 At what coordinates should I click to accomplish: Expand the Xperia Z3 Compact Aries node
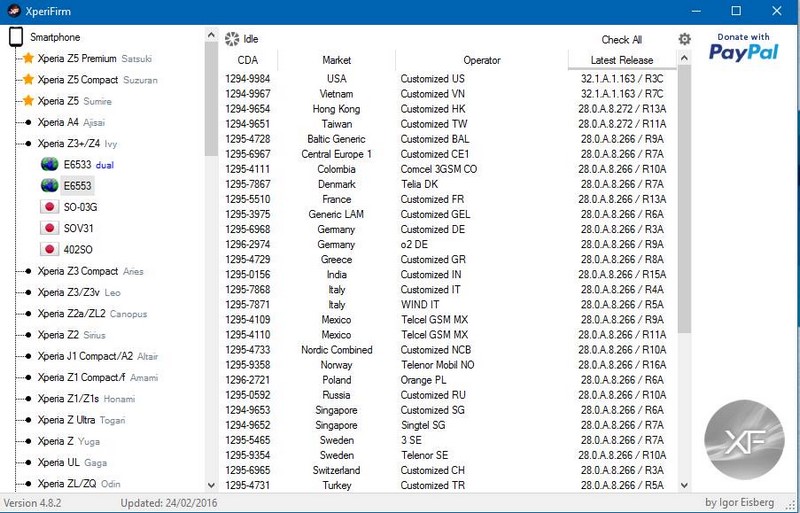[28, 271]
